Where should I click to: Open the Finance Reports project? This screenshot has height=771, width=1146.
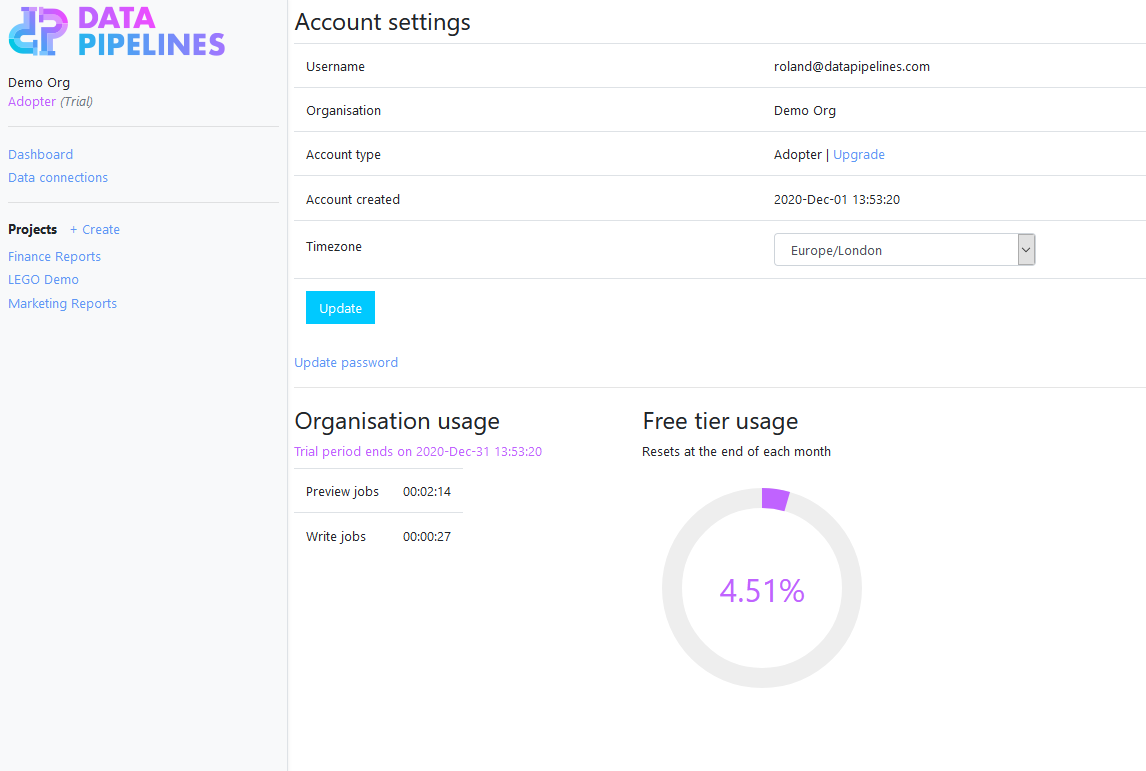click(x=54, y=256)
